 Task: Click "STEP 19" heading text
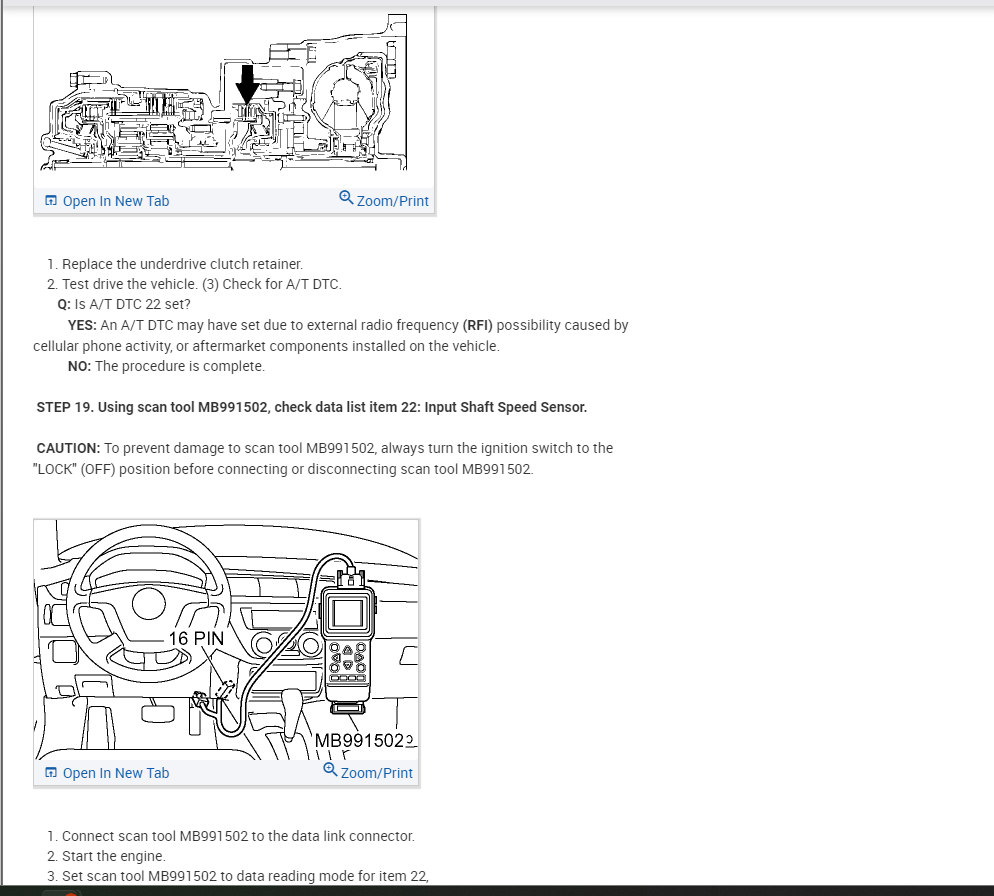point(311,407)
